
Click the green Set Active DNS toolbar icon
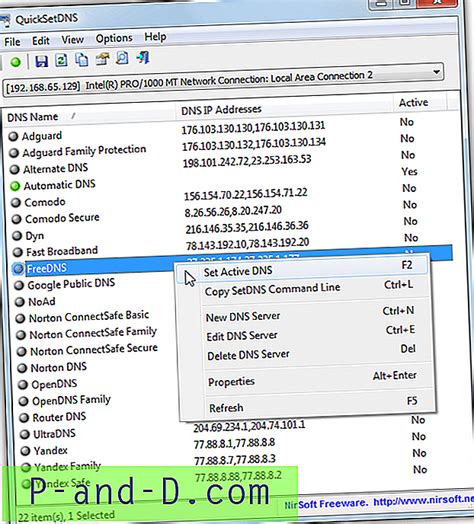point(15,62)
